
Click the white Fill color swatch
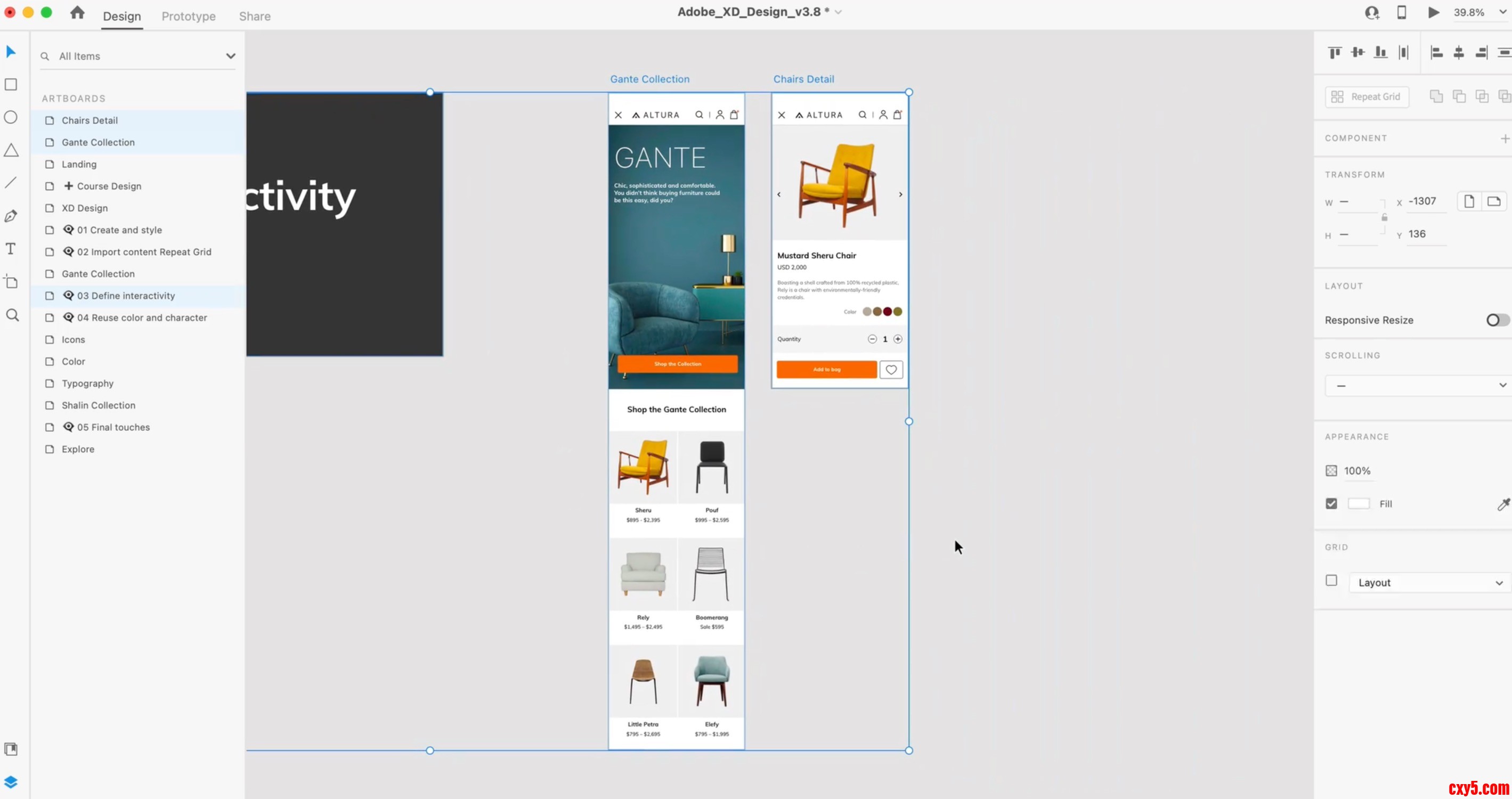(x=1358, y=503)
